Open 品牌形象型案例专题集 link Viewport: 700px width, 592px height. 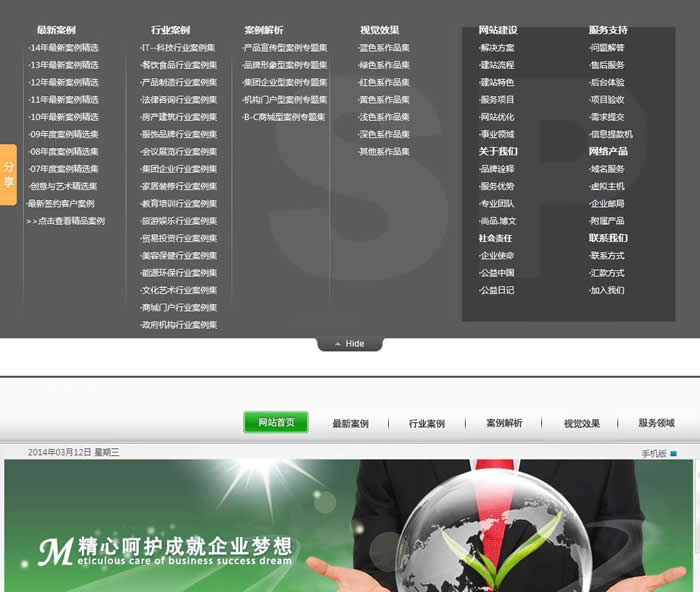point(285,65)
